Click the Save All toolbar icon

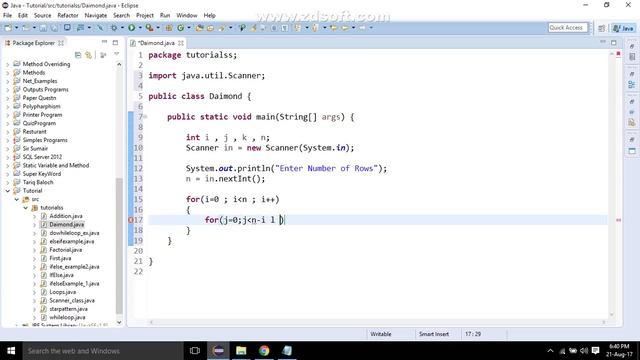54,28
